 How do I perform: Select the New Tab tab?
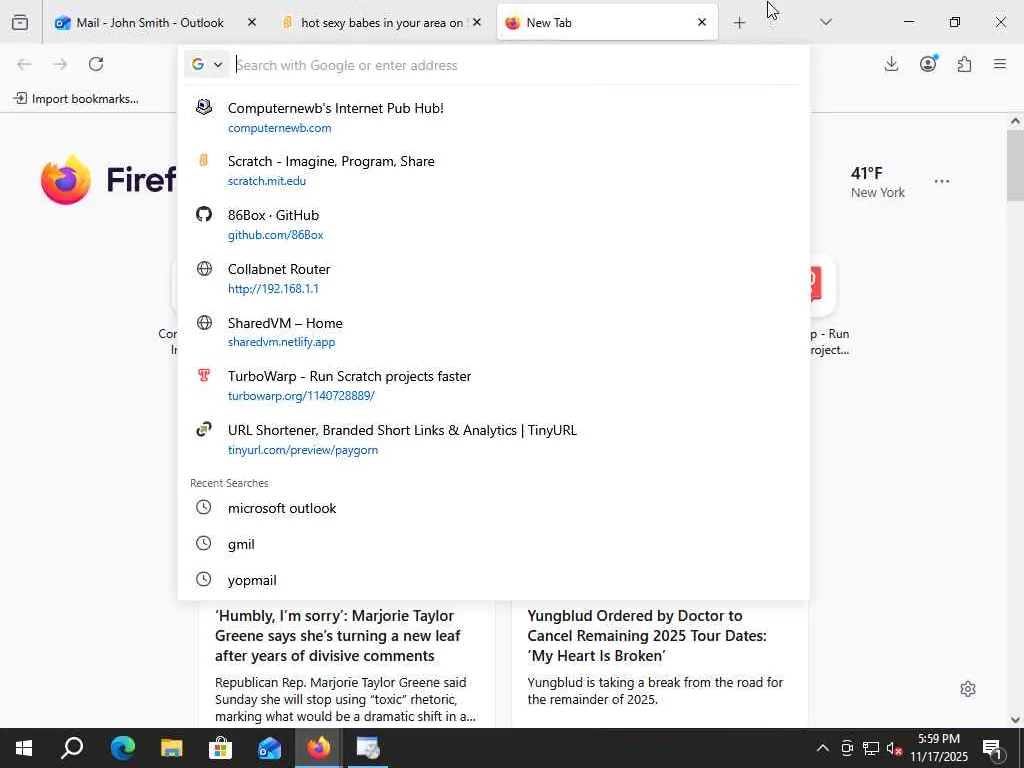tap(607, 22)
